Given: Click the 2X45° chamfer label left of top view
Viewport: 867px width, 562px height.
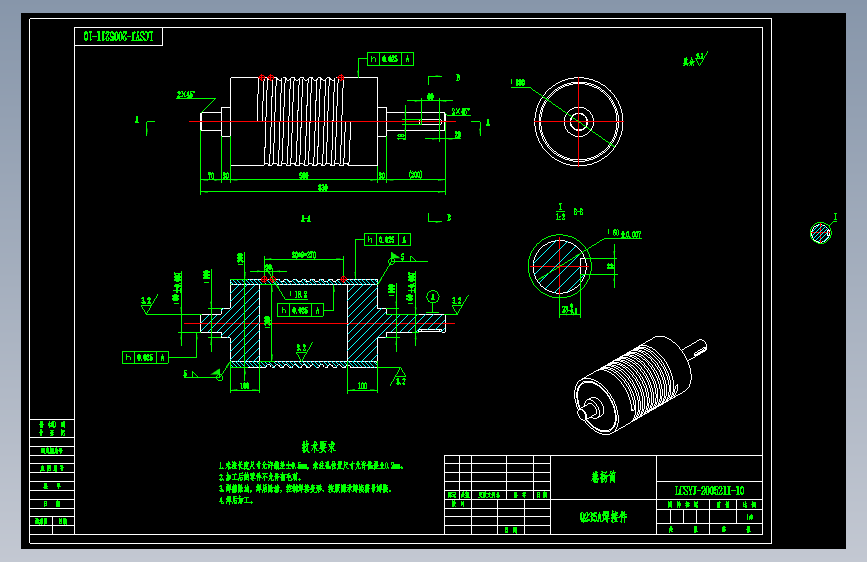Looking at the screenshot, I should pos(186,95).
